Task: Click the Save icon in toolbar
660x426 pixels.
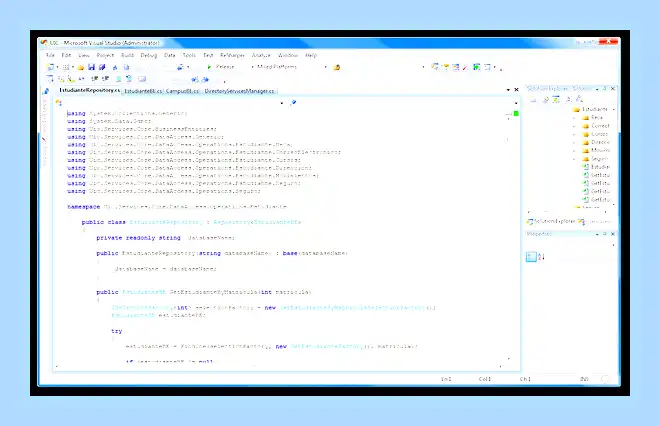Action: (91, 67)
